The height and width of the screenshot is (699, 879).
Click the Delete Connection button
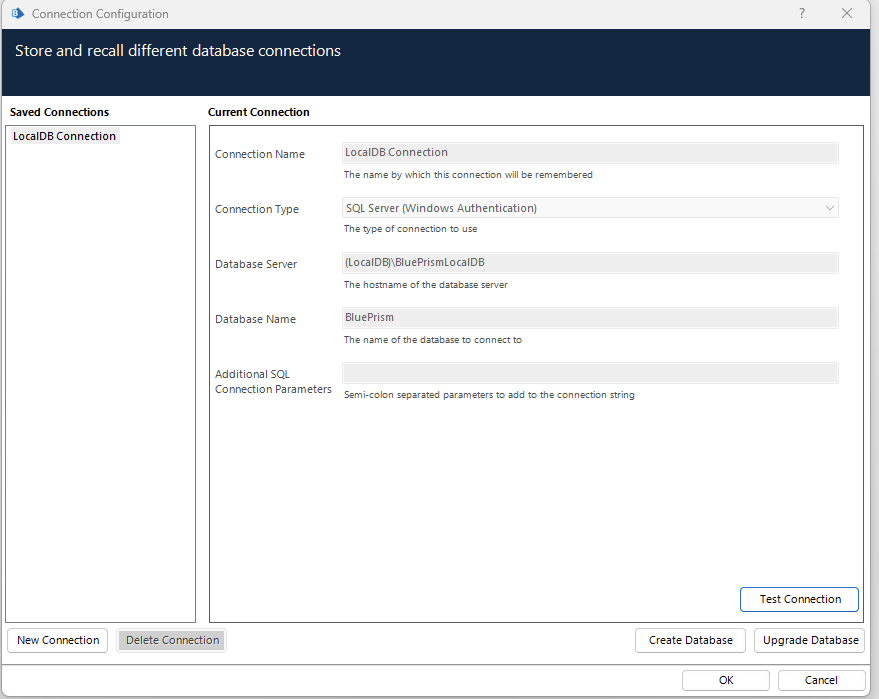[x=172, y=640]
